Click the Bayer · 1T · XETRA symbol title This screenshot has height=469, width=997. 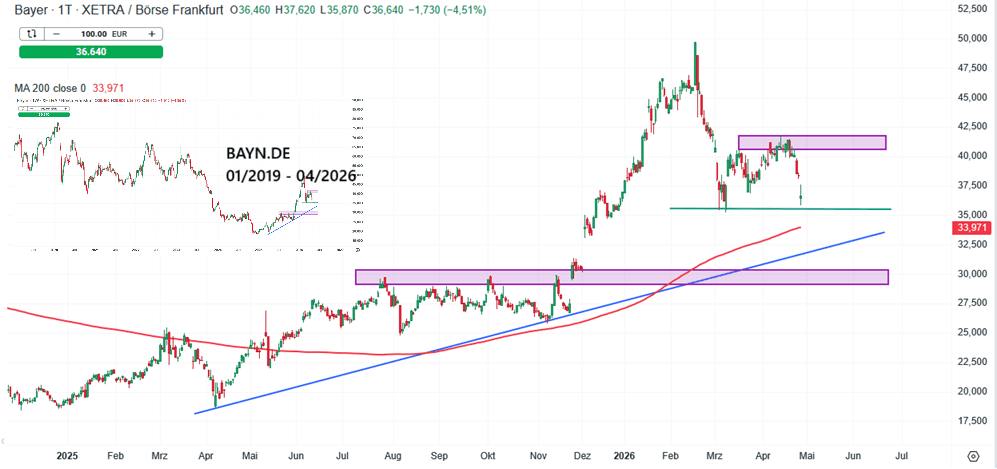coord(118,10)
